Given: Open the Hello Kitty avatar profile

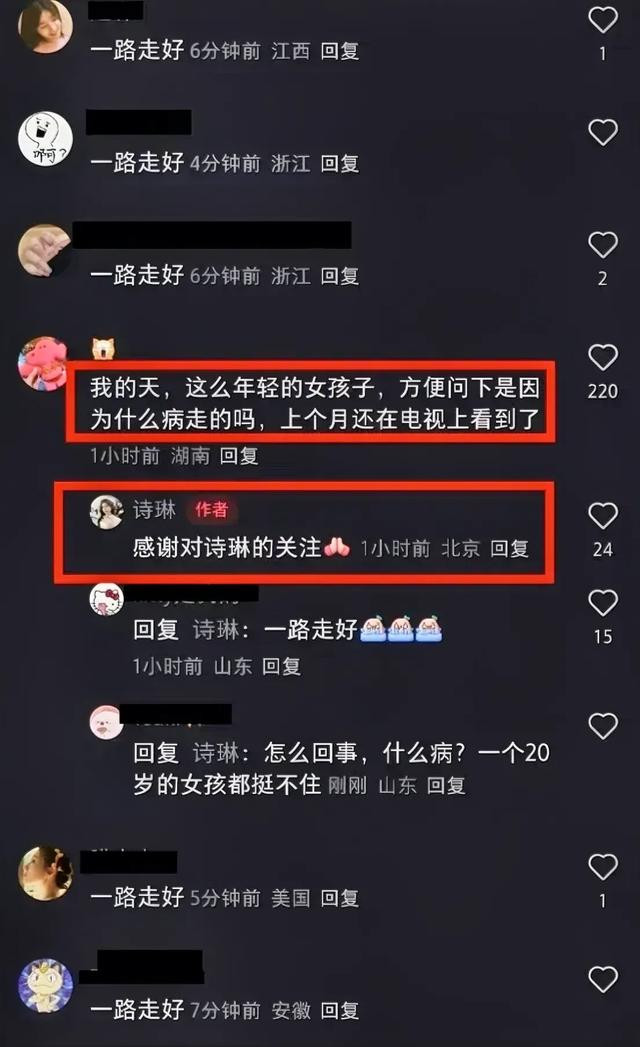Looking at the screenshot, I should coord(107,598).
